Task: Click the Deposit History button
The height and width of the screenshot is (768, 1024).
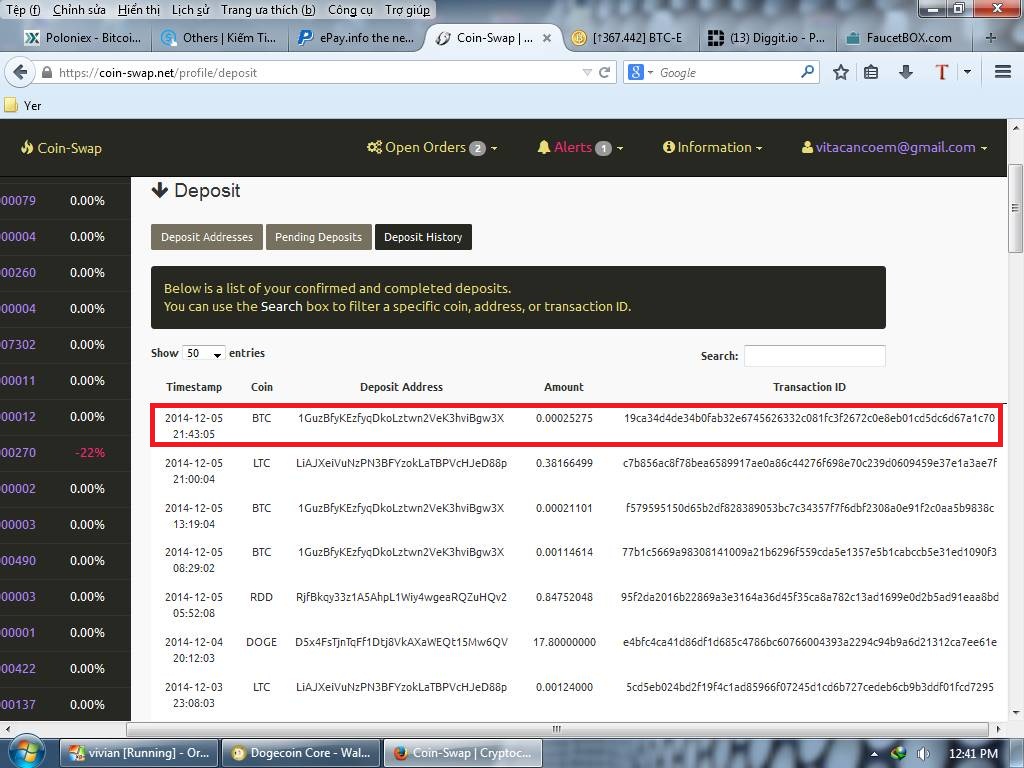Action: (x=423, y=237)
